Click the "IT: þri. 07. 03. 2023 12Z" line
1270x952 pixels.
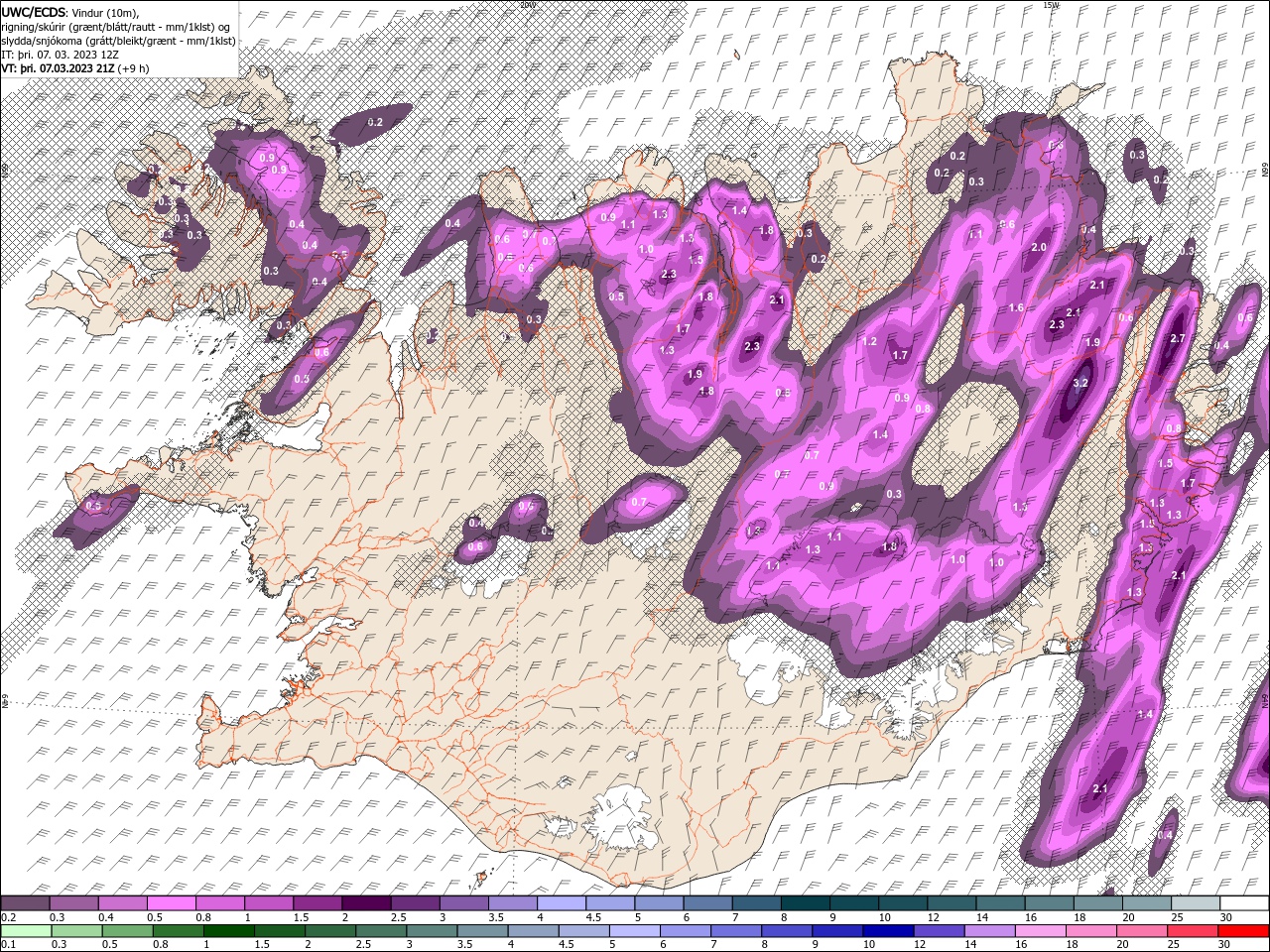click(60, 55)
